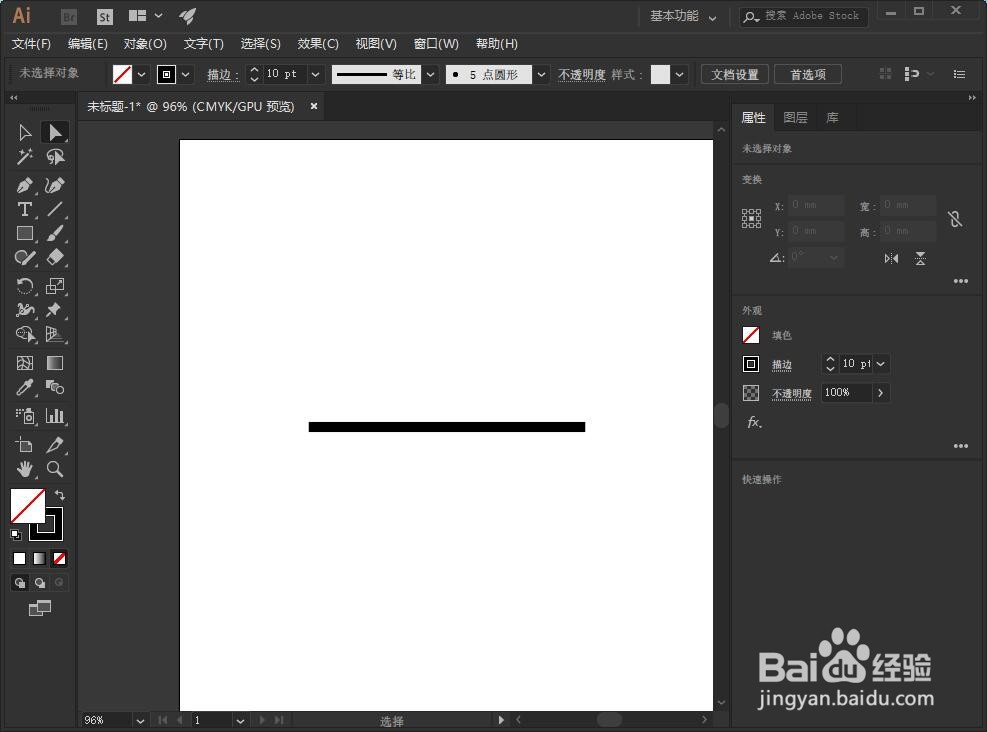Select the Blend tool
Screen dimensions: 987x732
pyautogui.click(x=55, y=387)
